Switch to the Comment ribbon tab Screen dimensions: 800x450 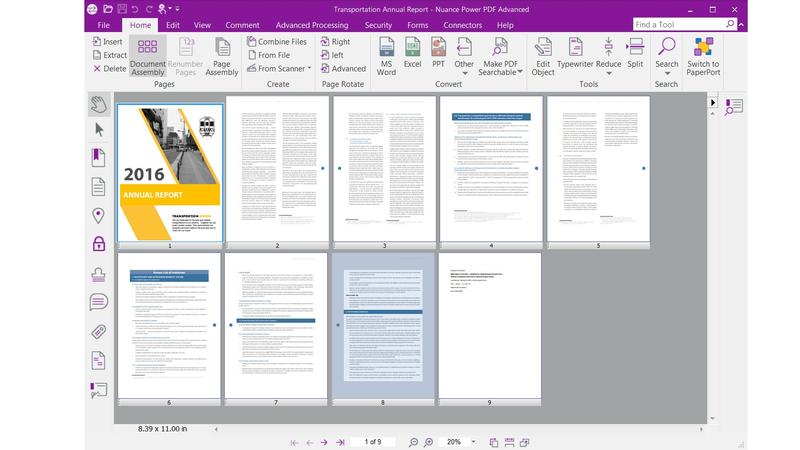coord(242,25)
